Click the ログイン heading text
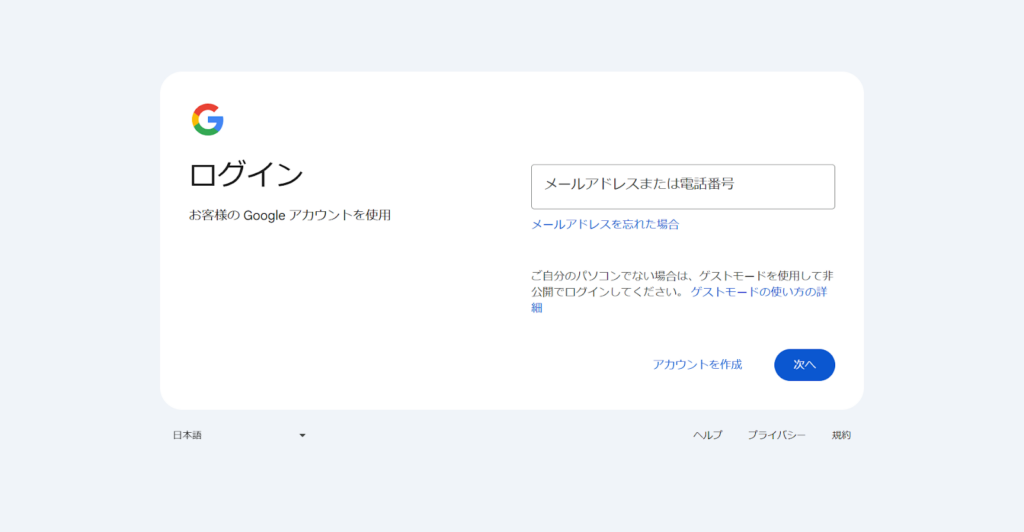The height and width of the screenshot is (532, 1024). tap(246, 175)
